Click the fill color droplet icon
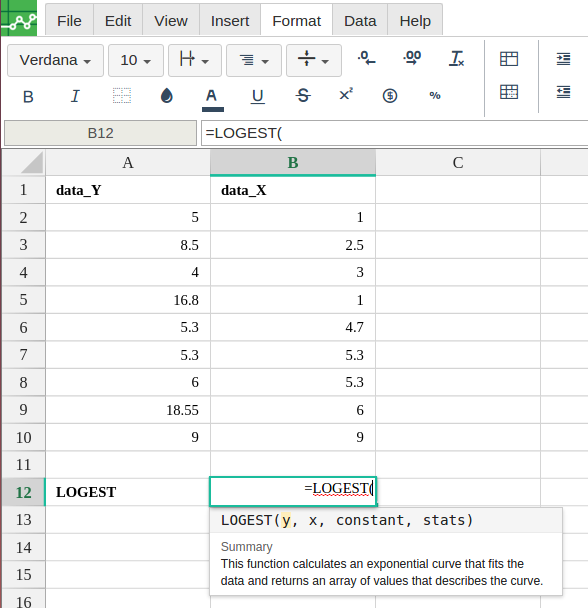 click(166, 95)
